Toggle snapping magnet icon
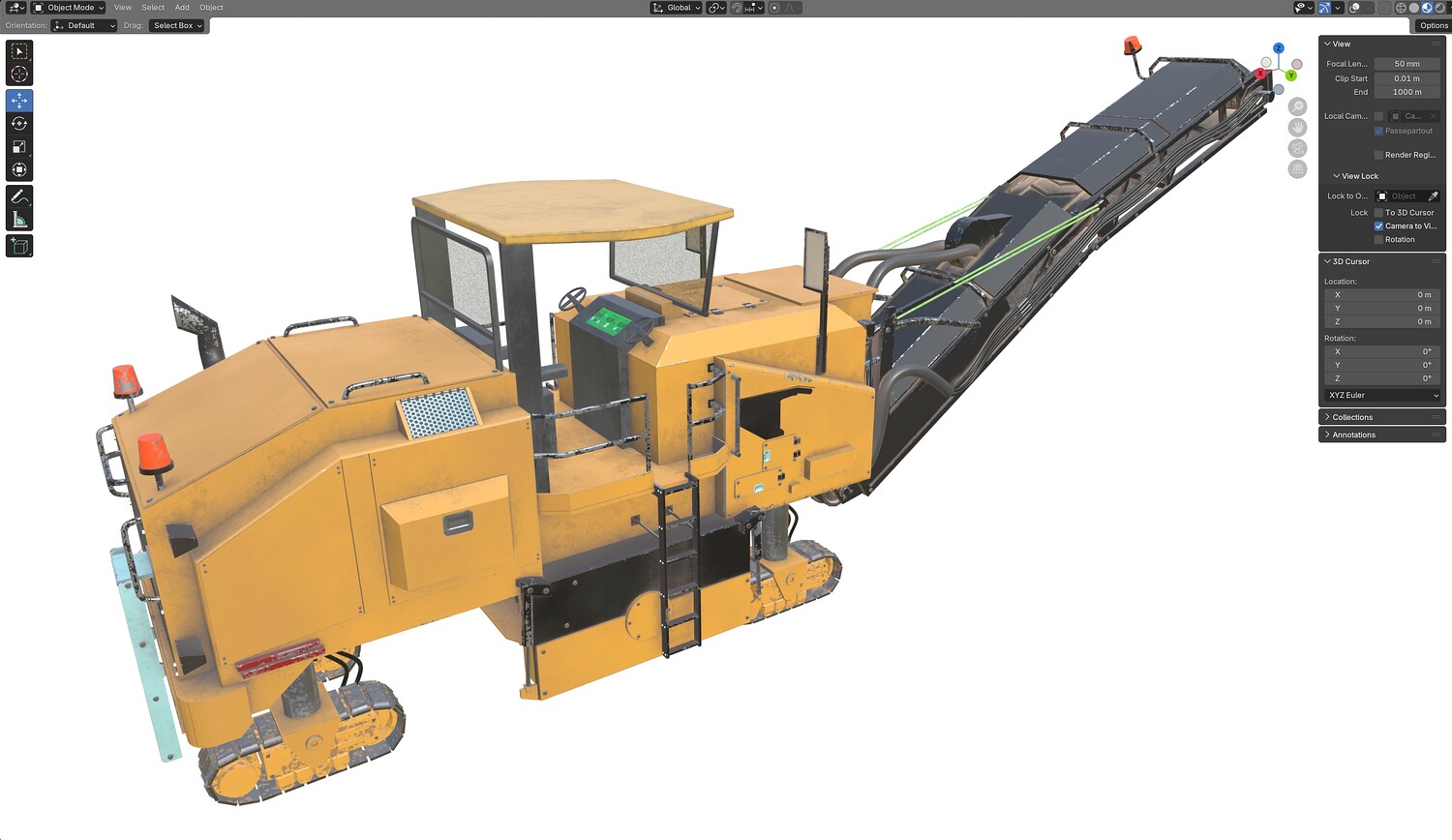 coord(737,8)
